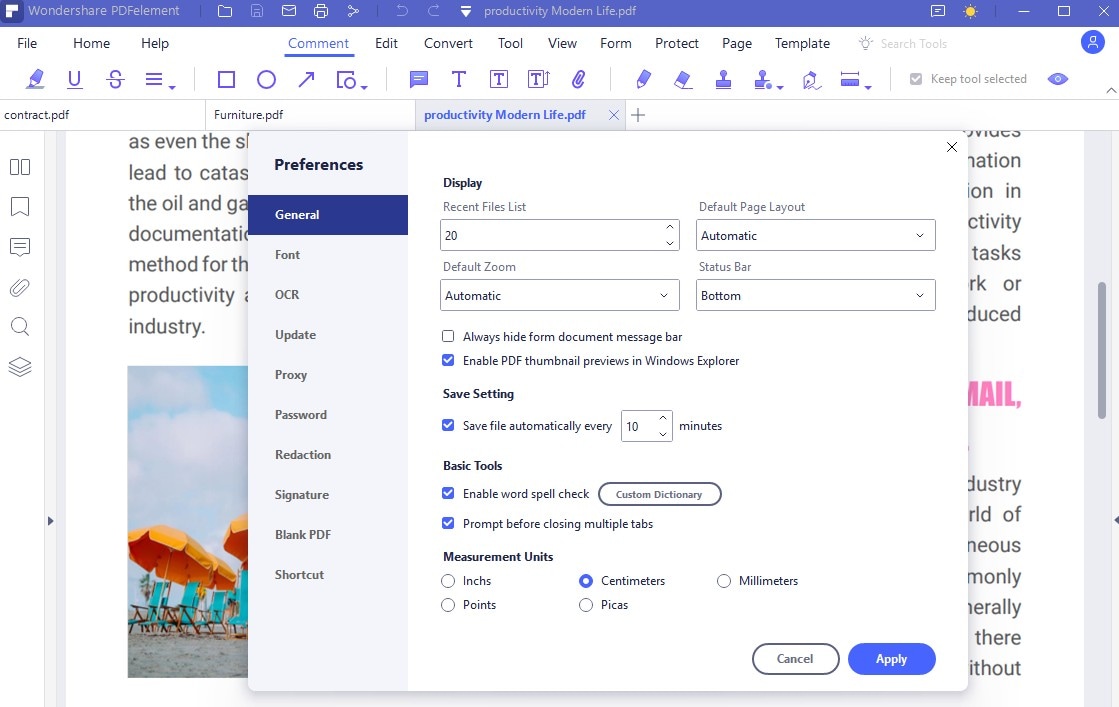The image size is (1119, 707).
Task: Switch to the contract.pdf tab
Action: [x=102, y=115]
